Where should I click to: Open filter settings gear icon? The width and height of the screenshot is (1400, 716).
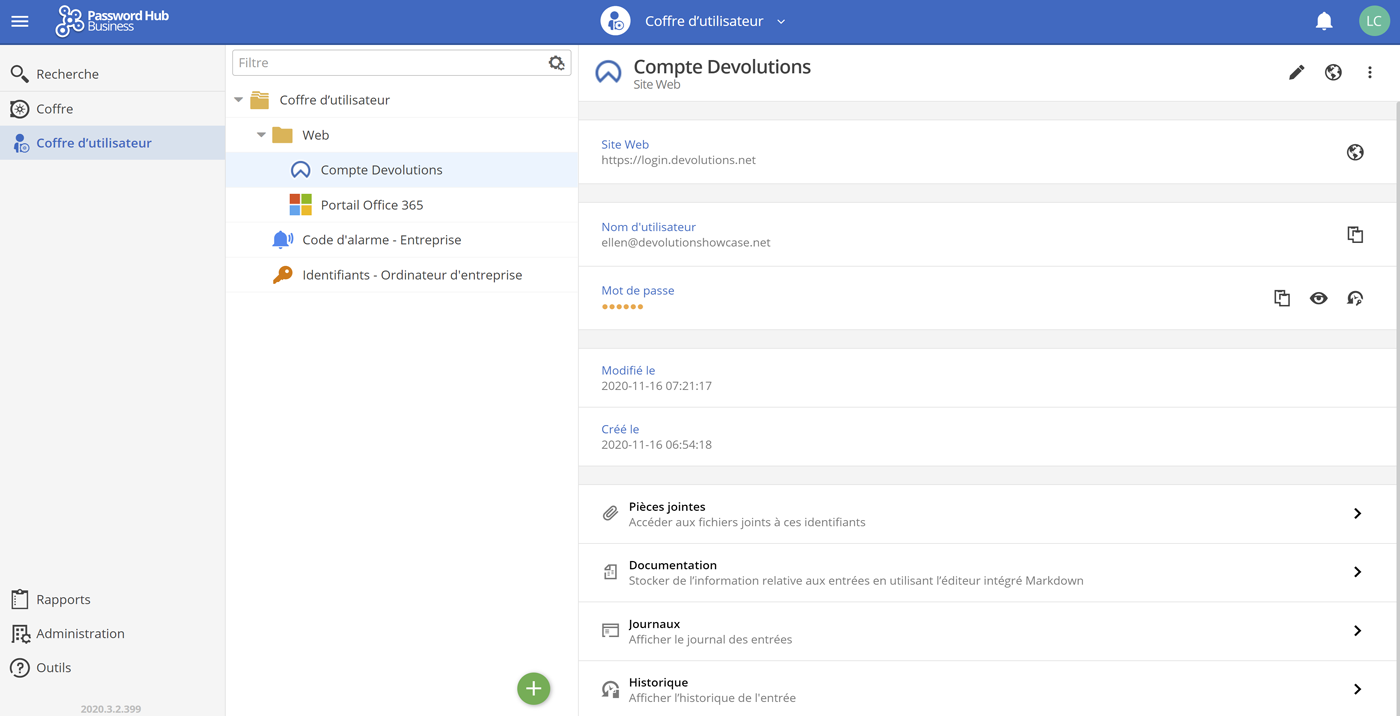[x=556, y=63]
